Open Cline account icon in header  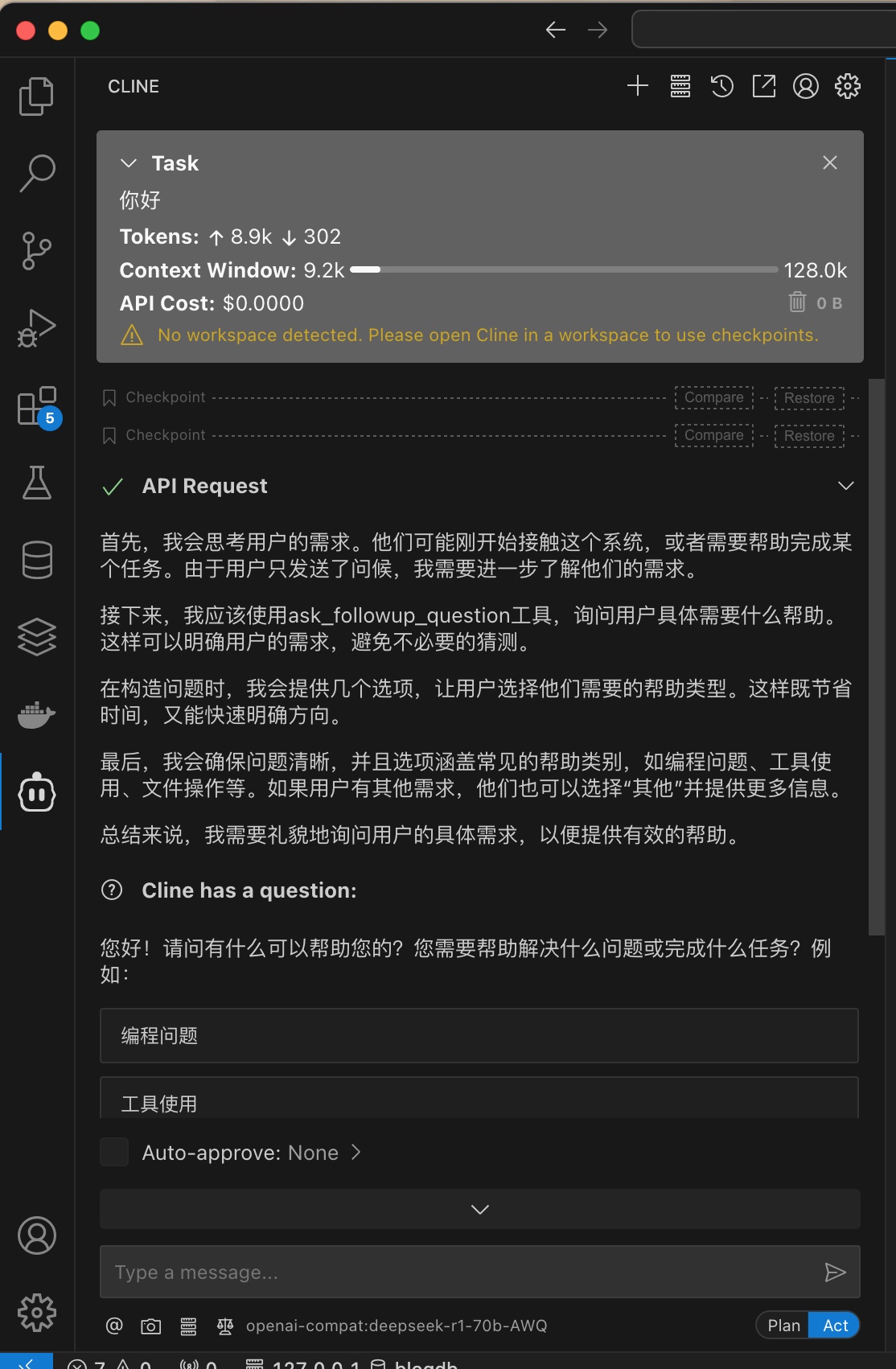pyautogui.click(x=806, y=86)
